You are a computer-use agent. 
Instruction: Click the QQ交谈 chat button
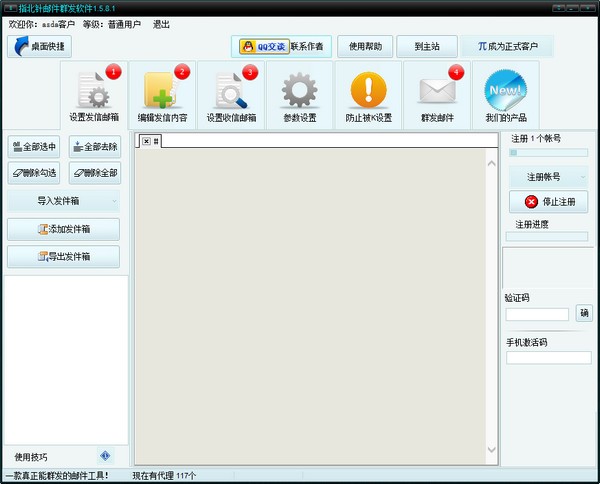coord(260,46)
